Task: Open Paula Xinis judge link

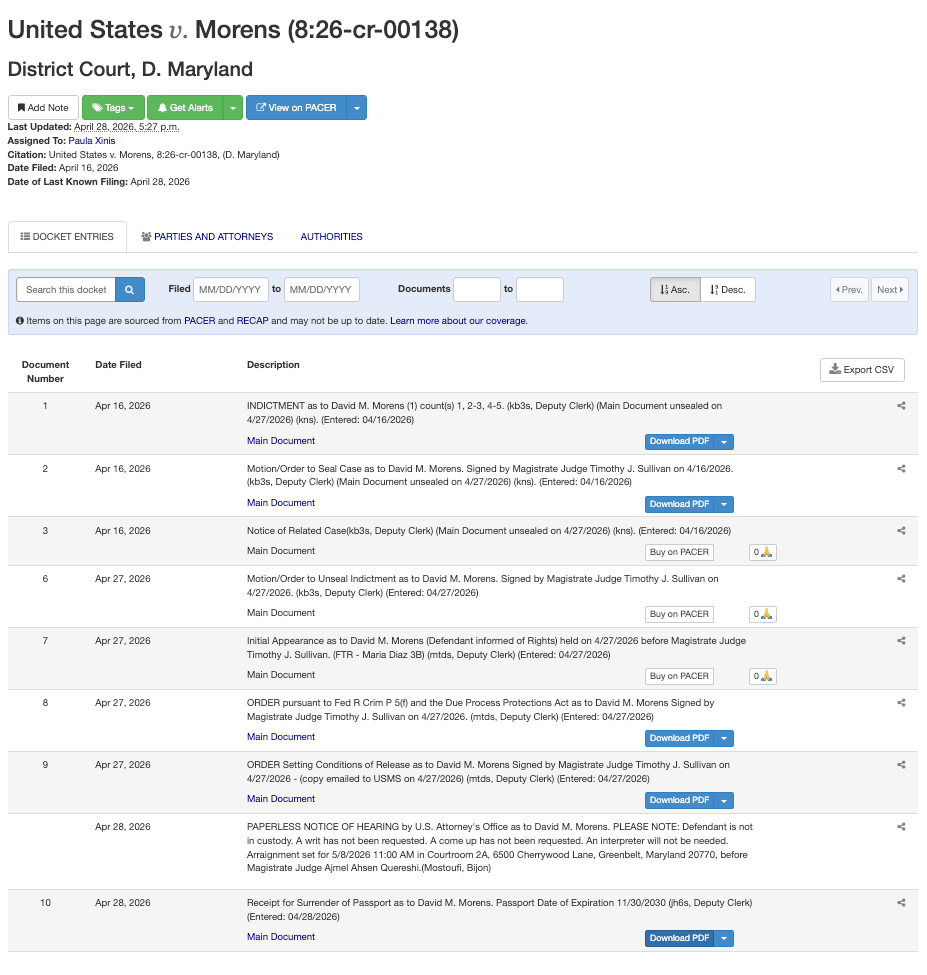Action: (92, 141)
